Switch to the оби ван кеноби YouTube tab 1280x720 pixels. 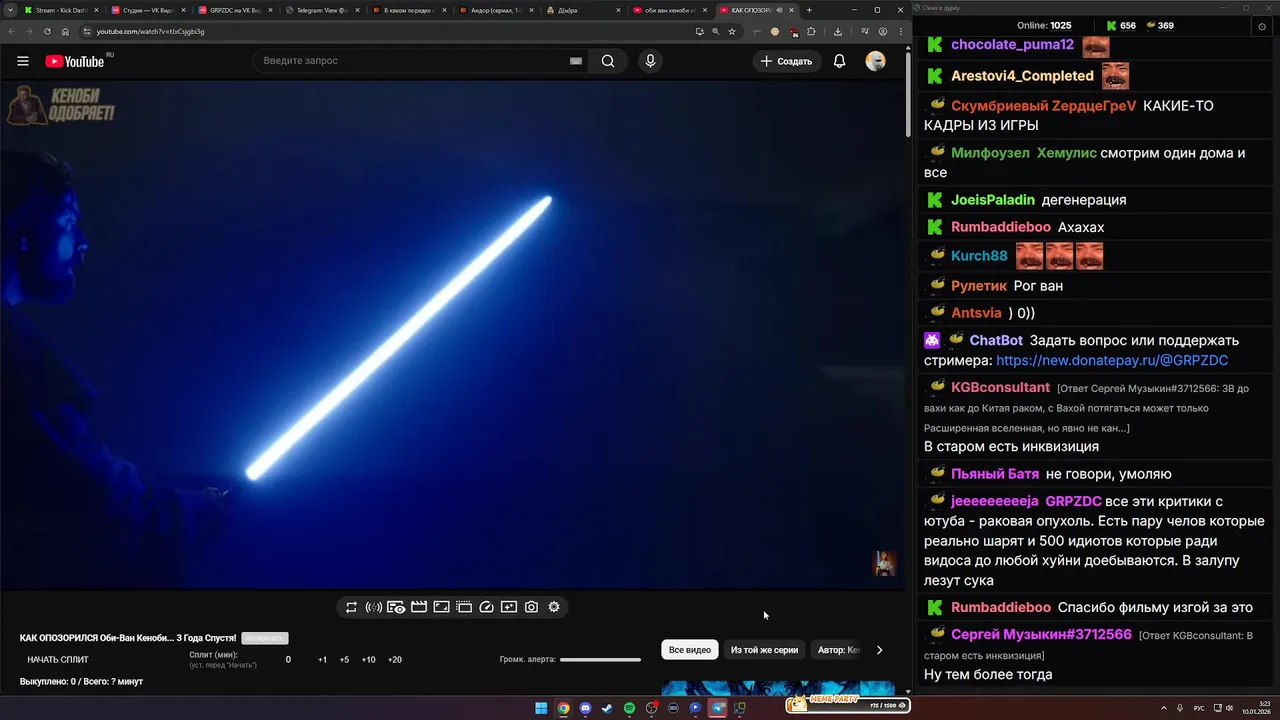click(670, 10)
